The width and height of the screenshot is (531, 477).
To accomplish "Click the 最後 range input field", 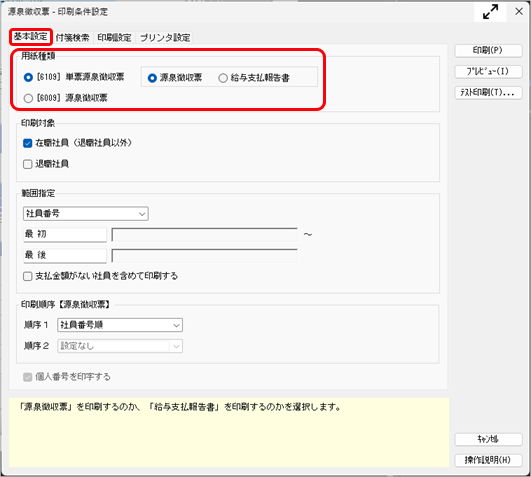I will [x=205, y=256].
